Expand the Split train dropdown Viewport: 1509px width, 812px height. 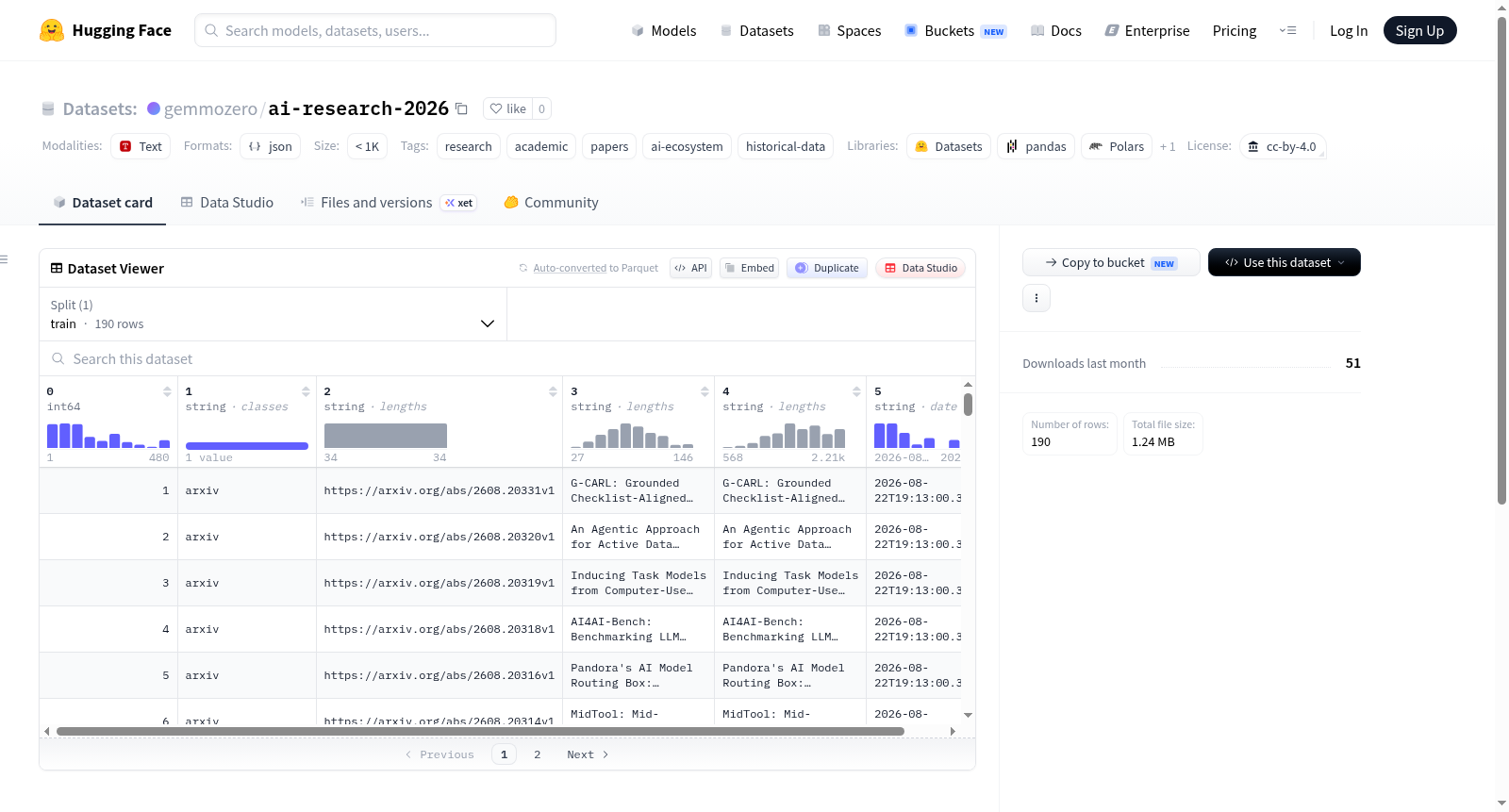point(273,314)
